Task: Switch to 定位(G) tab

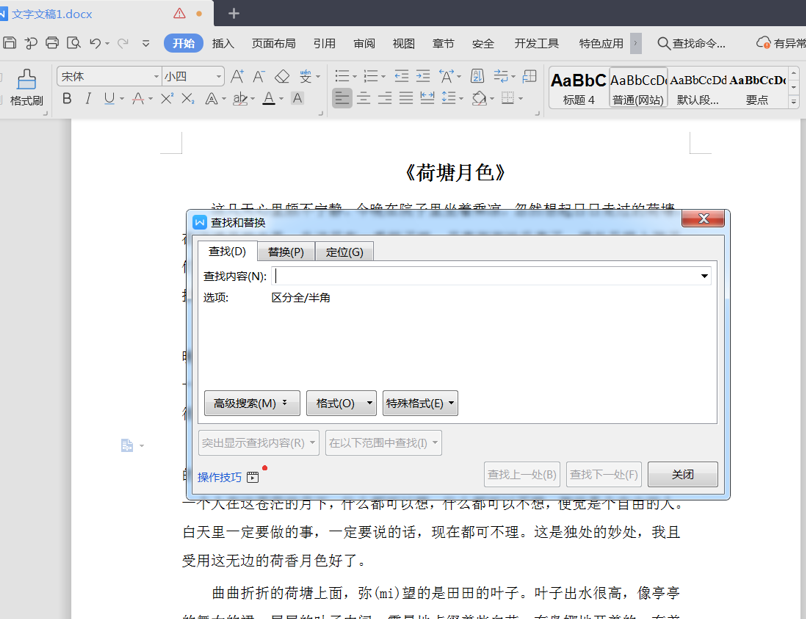Action: [344, 252]
